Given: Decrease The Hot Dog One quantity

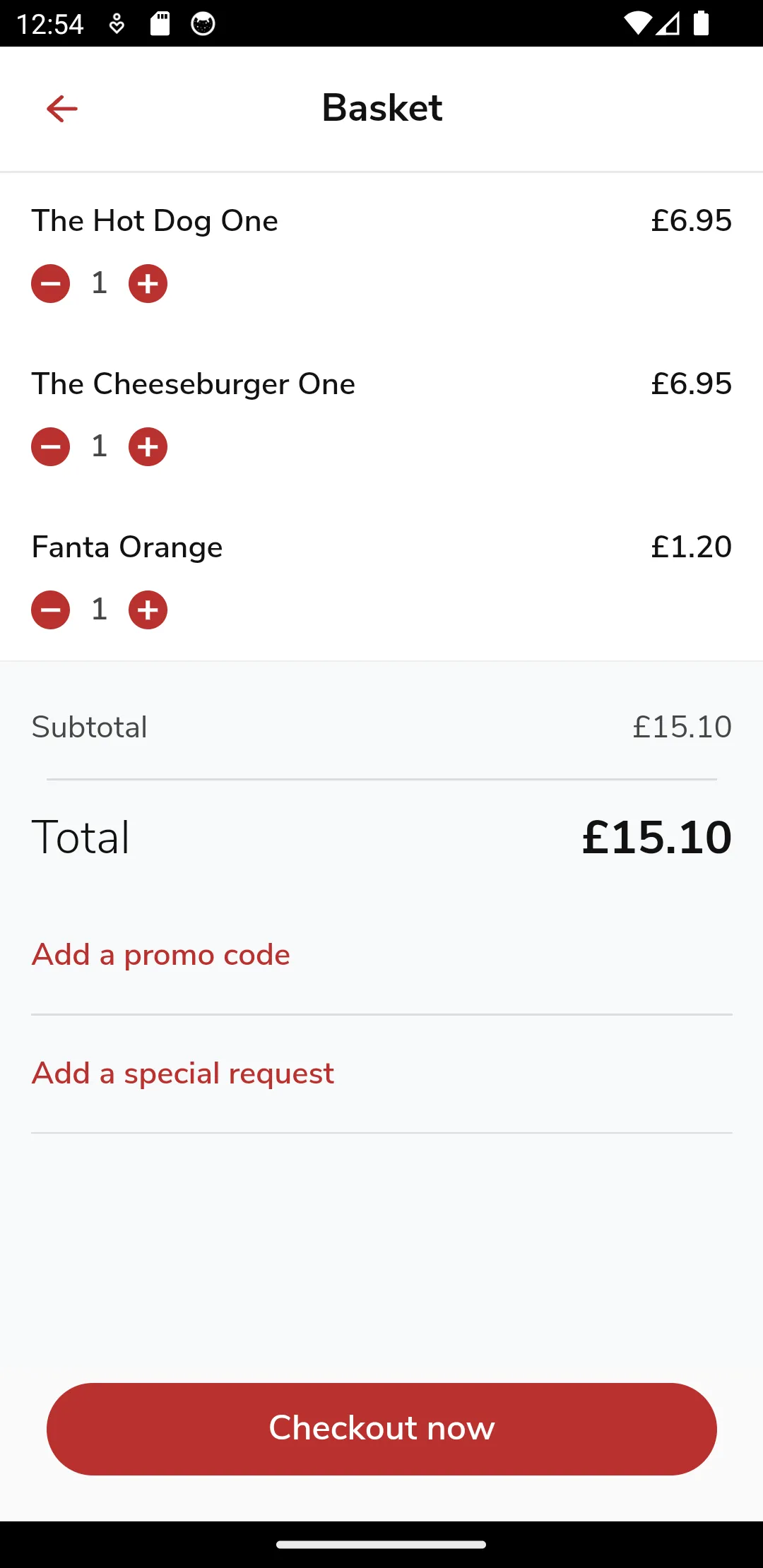Looking at the screenshot, I should point(51,284).
